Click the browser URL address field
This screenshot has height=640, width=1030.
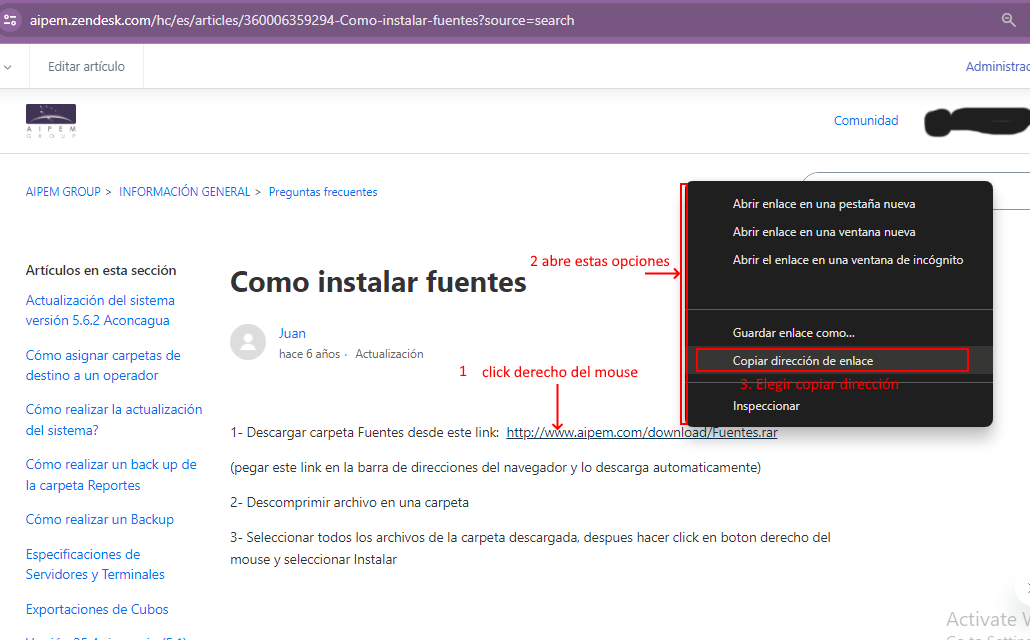[x=302, y=20]
